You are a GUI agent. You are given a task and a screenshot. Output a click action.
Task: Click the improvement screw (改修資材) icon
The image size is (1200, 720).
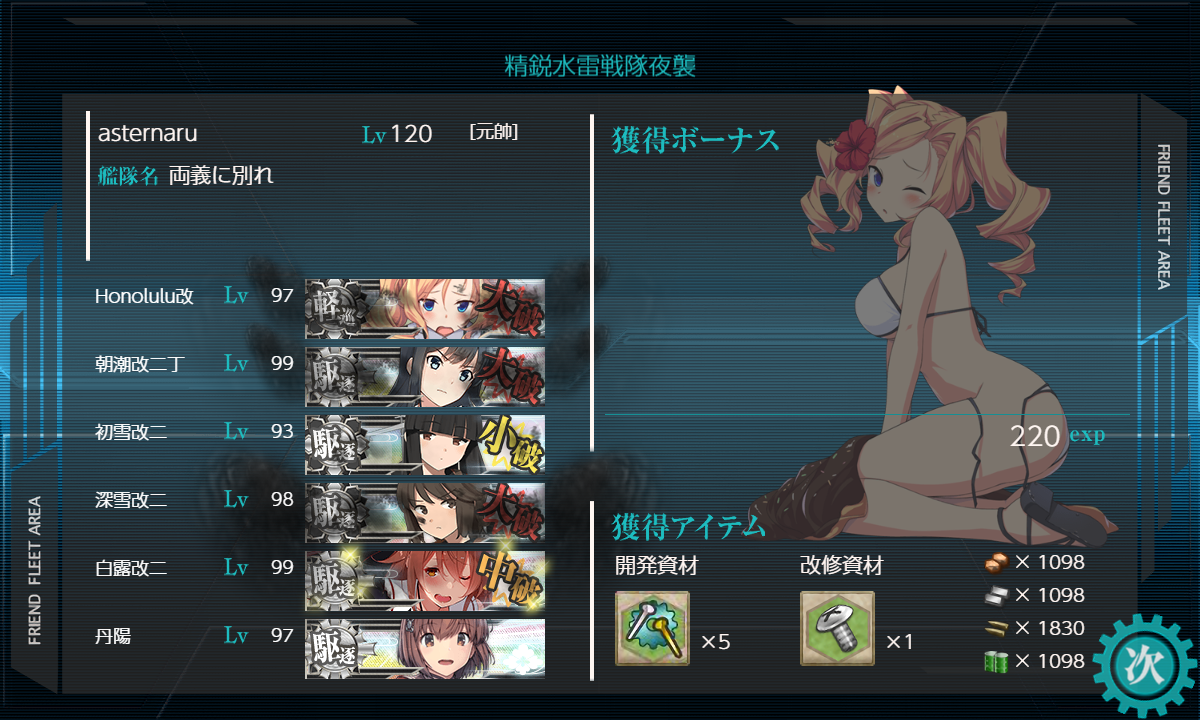coord(837,628)
